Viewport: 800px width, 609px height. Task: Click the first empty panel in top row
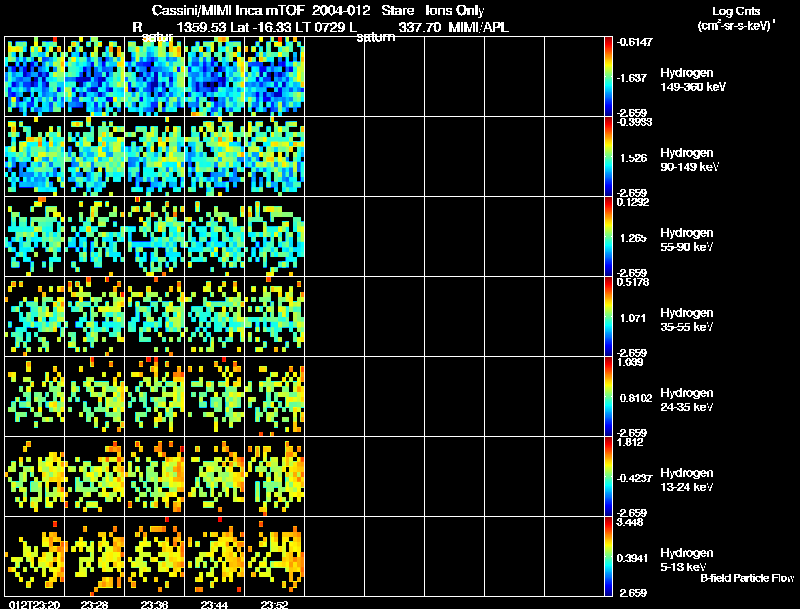pyautogui.click(x=334, y=77)
